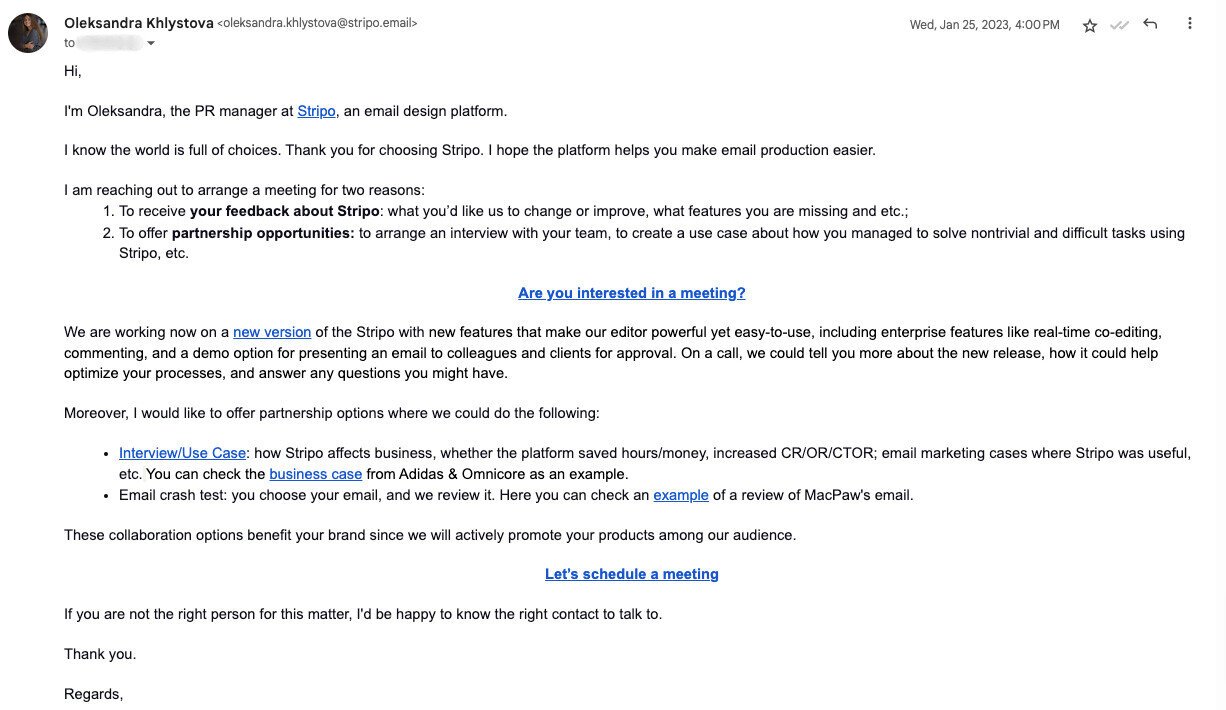Click the bold 'your feedback about Stripo' text
This screenshot has height=710, width=1226.
[x=281, y=211]
